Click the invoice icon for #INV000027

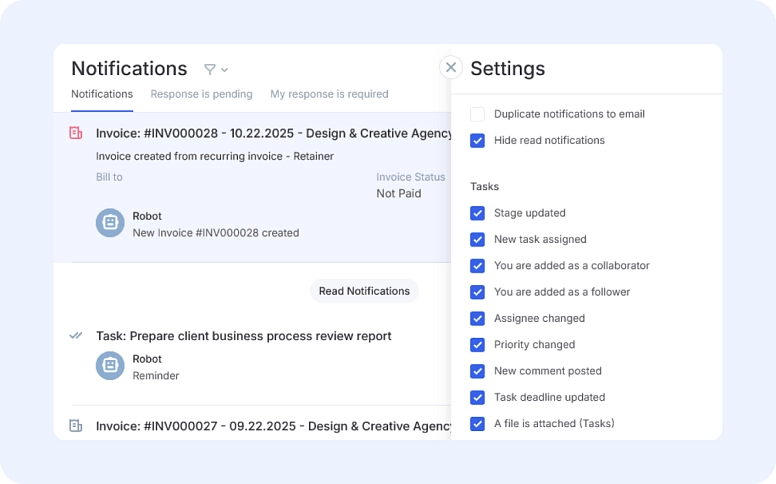tap(76, 426)
